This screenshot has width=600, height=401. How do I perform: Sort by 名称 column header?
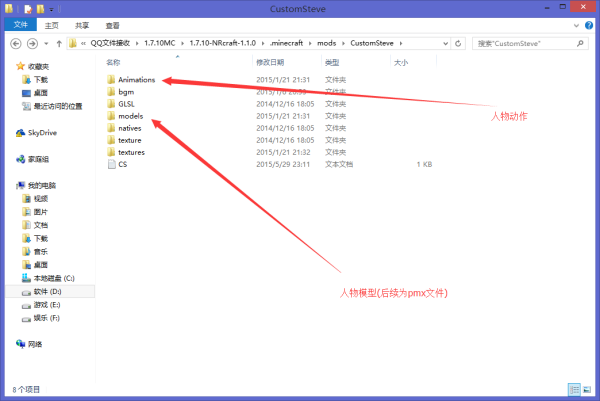pos(113,62)
